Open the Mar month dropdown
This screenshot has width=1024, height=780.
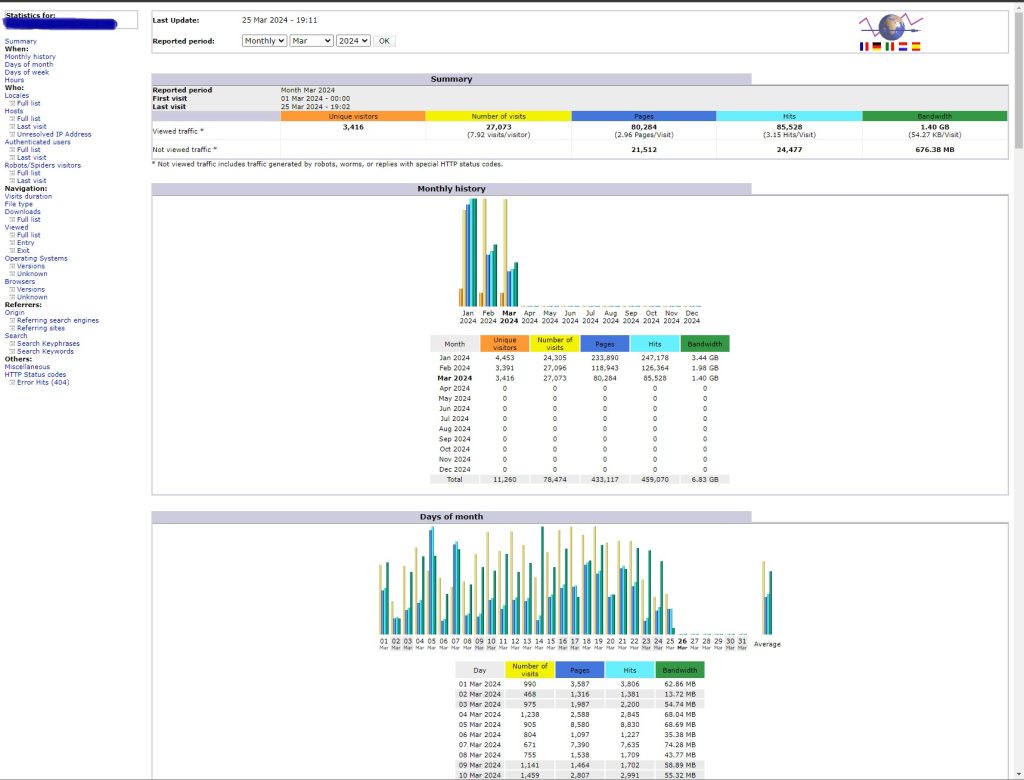click(311, 41)
